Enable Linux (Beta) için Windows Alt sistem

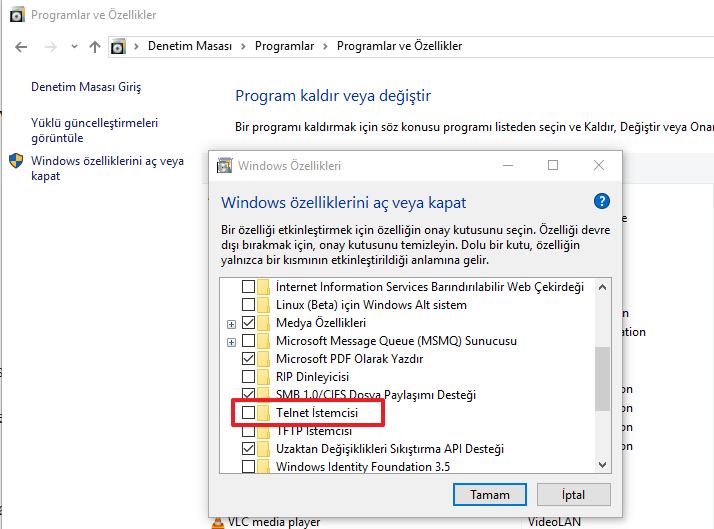coord(248,305)
